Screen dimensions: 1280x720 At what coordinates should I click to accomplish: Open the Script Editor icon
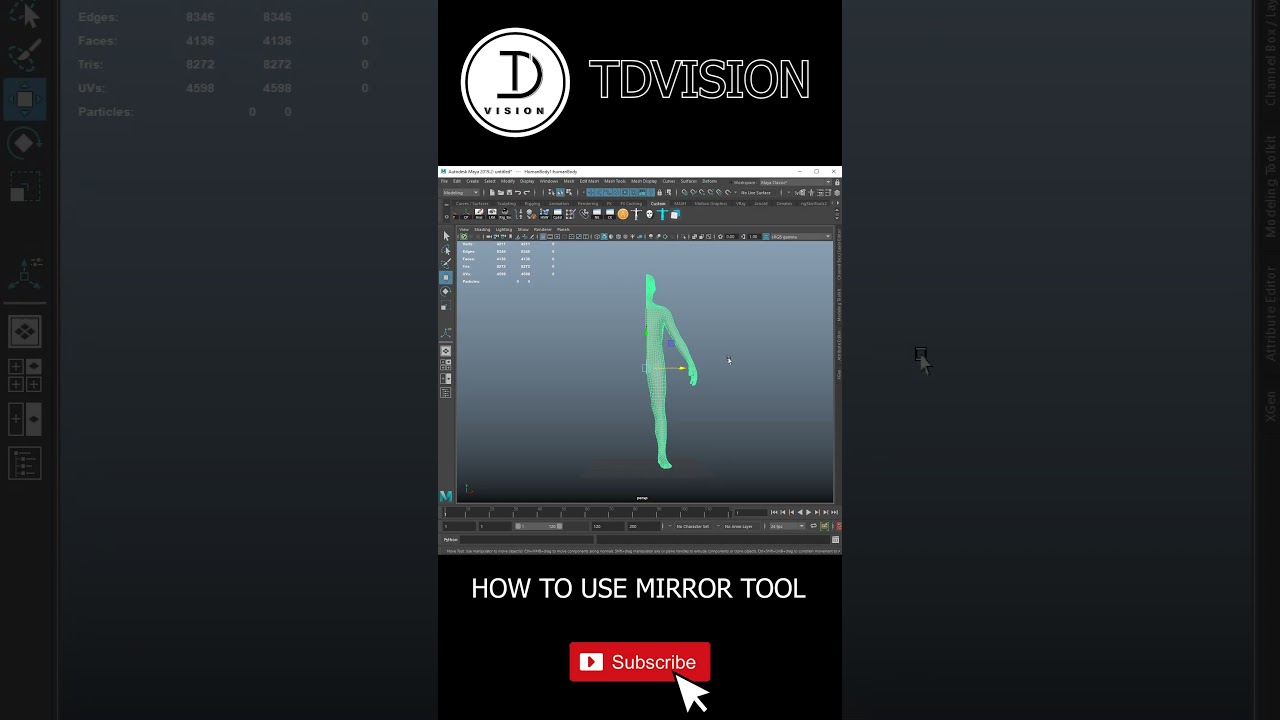click(x=835, y=540)
